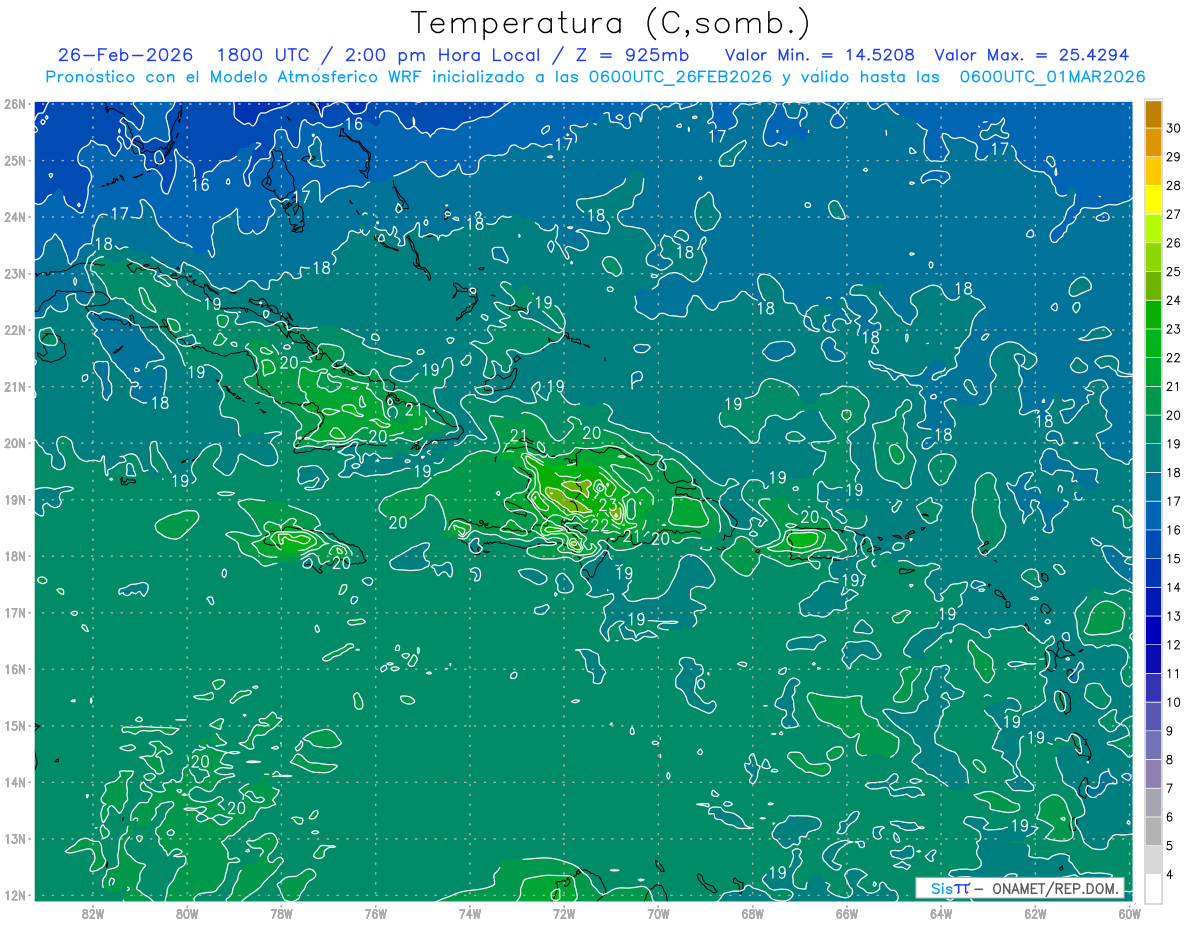Click the '24N' latitude axis label

tap(14, 217)
